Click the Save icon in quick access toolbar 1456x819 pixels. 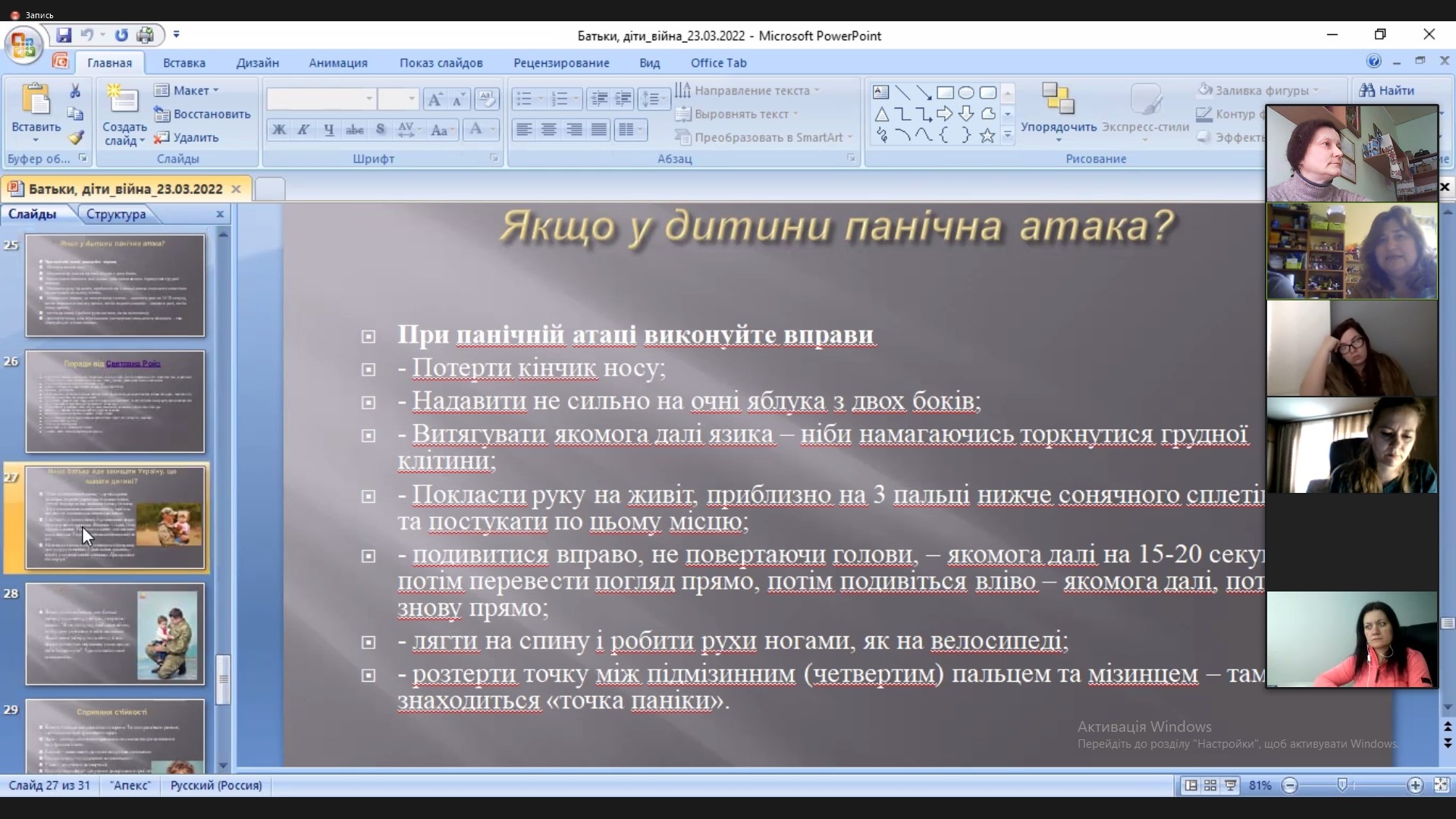click(64, 35)
